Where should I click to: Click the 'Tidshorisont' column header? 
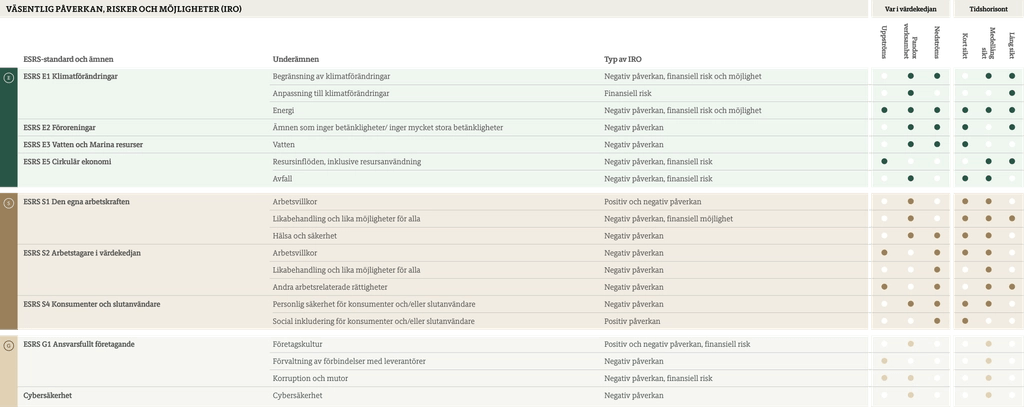coord(987,8)
